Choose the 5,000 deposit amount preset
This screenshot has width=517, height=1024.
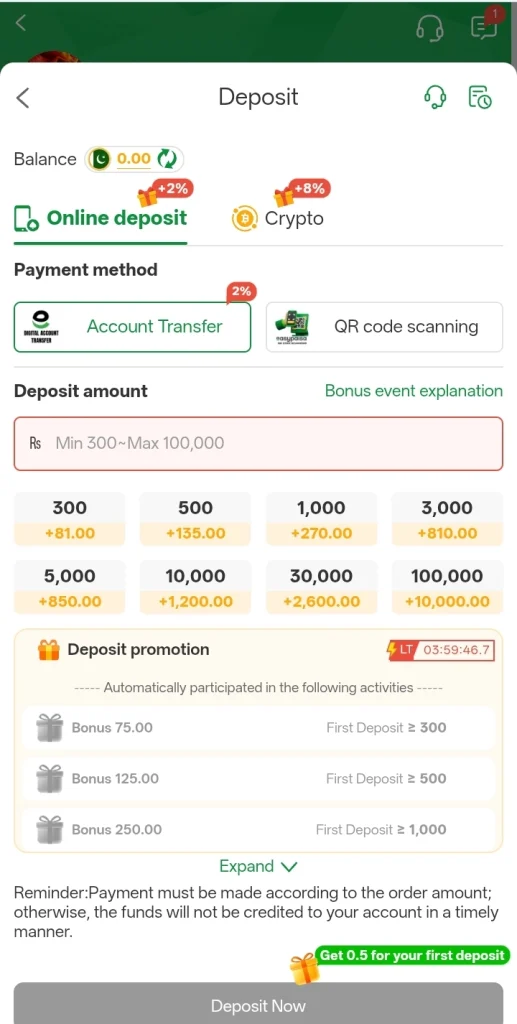(69, 587)
